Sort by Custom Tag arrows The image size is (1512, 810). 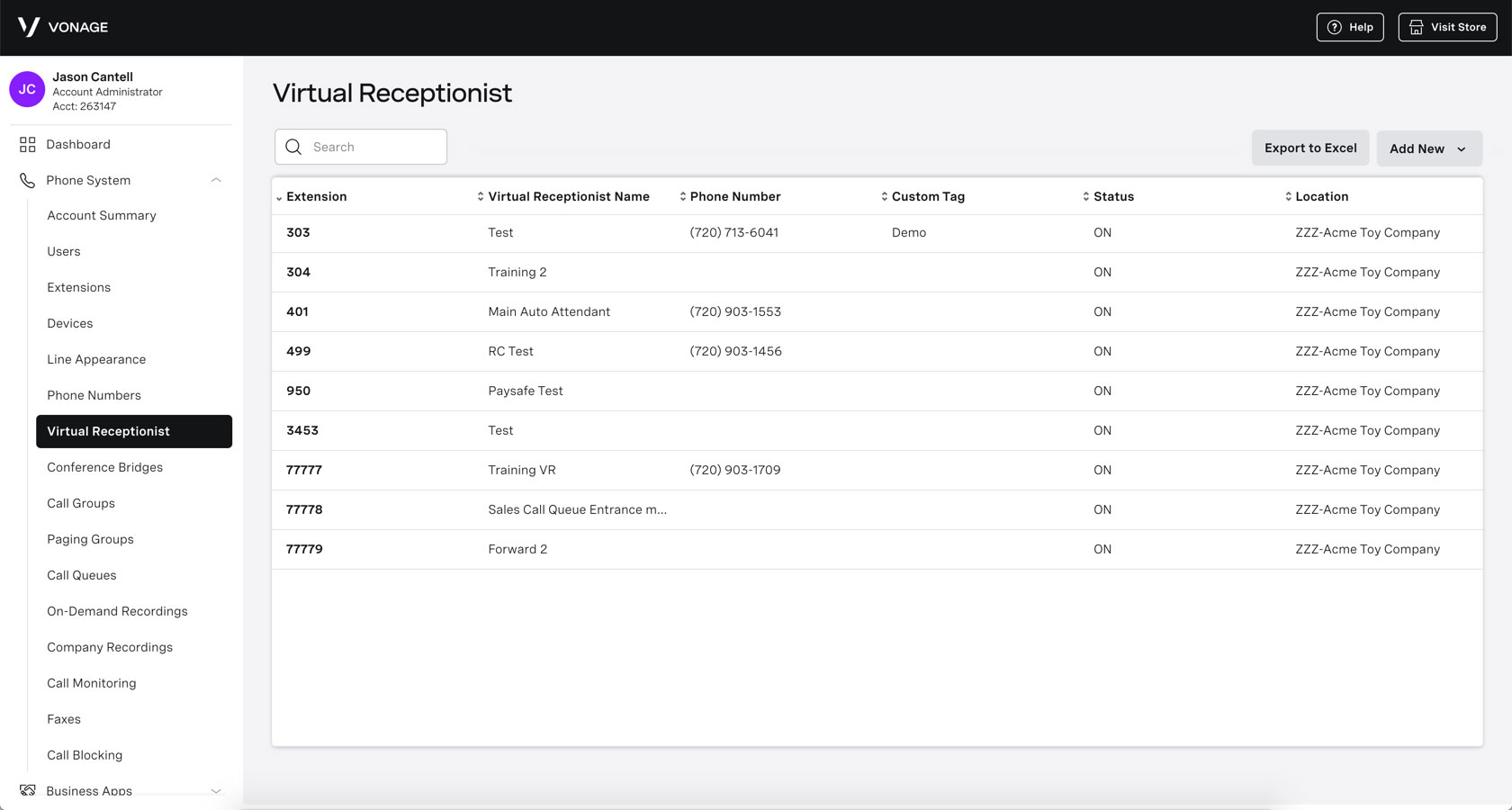click(x=885, y=196)
